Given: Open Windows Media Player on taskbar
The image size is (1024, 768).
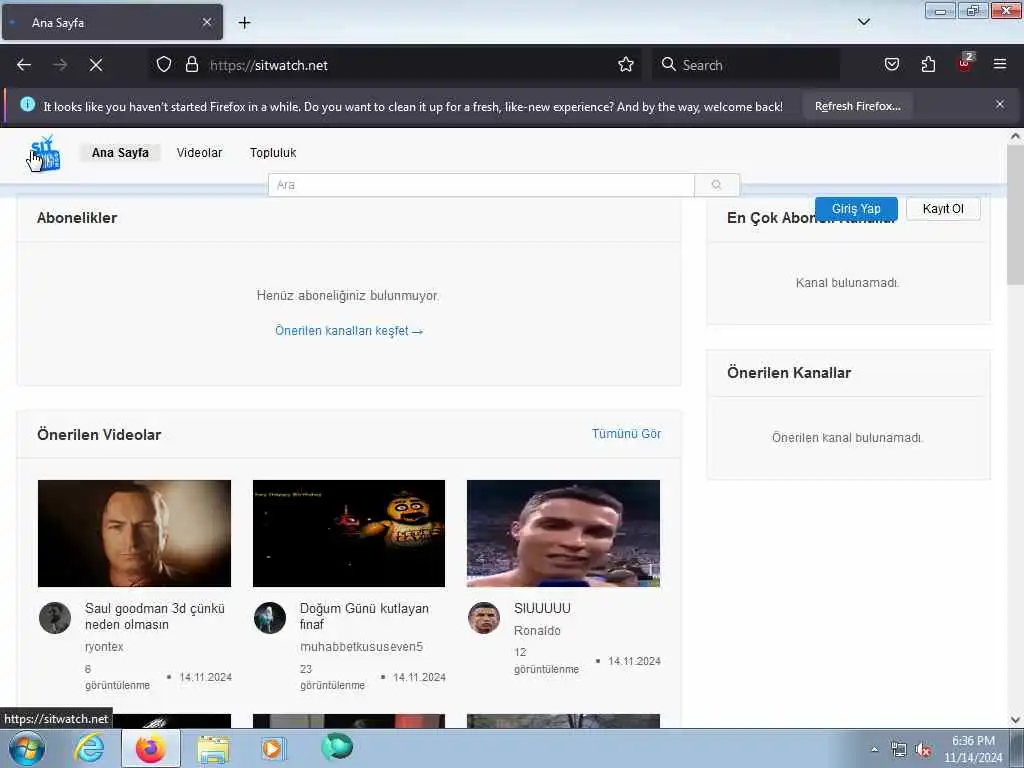Looking at the screenshot, I should pyautogui.click(x=274, y=748).
